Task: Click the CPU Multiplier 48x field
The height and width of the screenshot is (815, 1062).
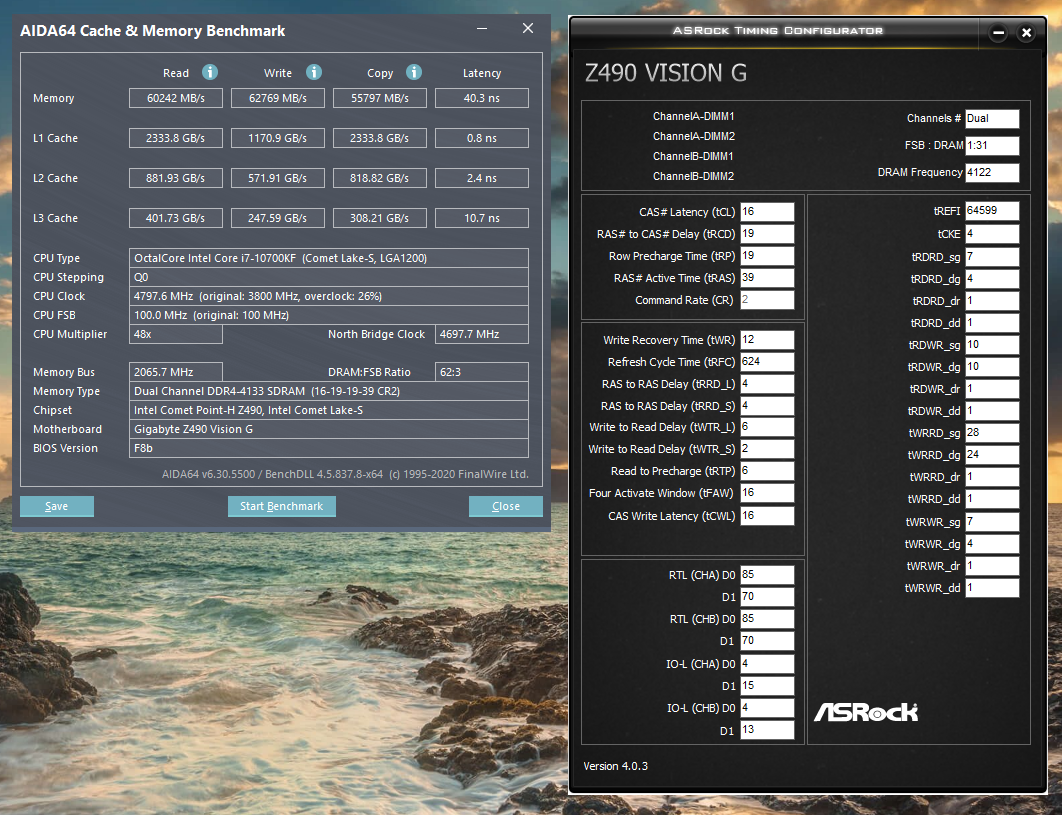Action: 176,334
